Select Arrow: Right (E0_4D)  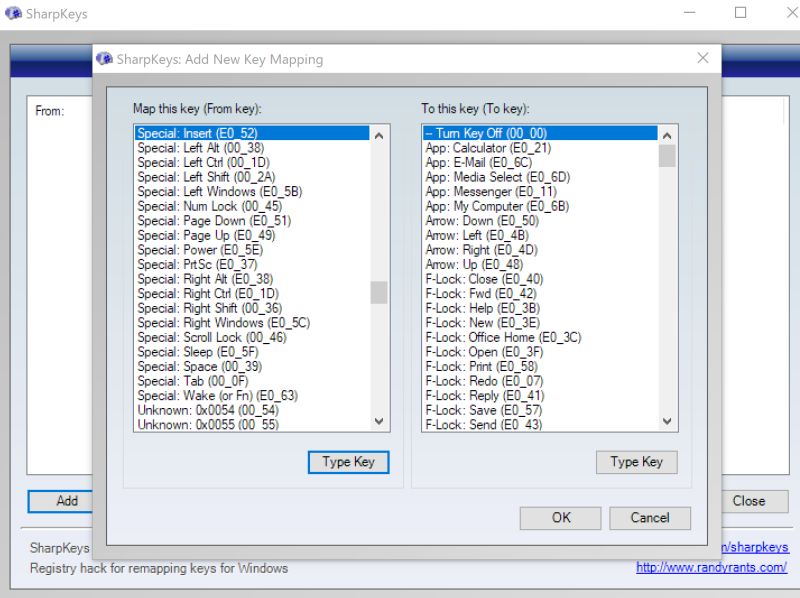click(540, 250)
